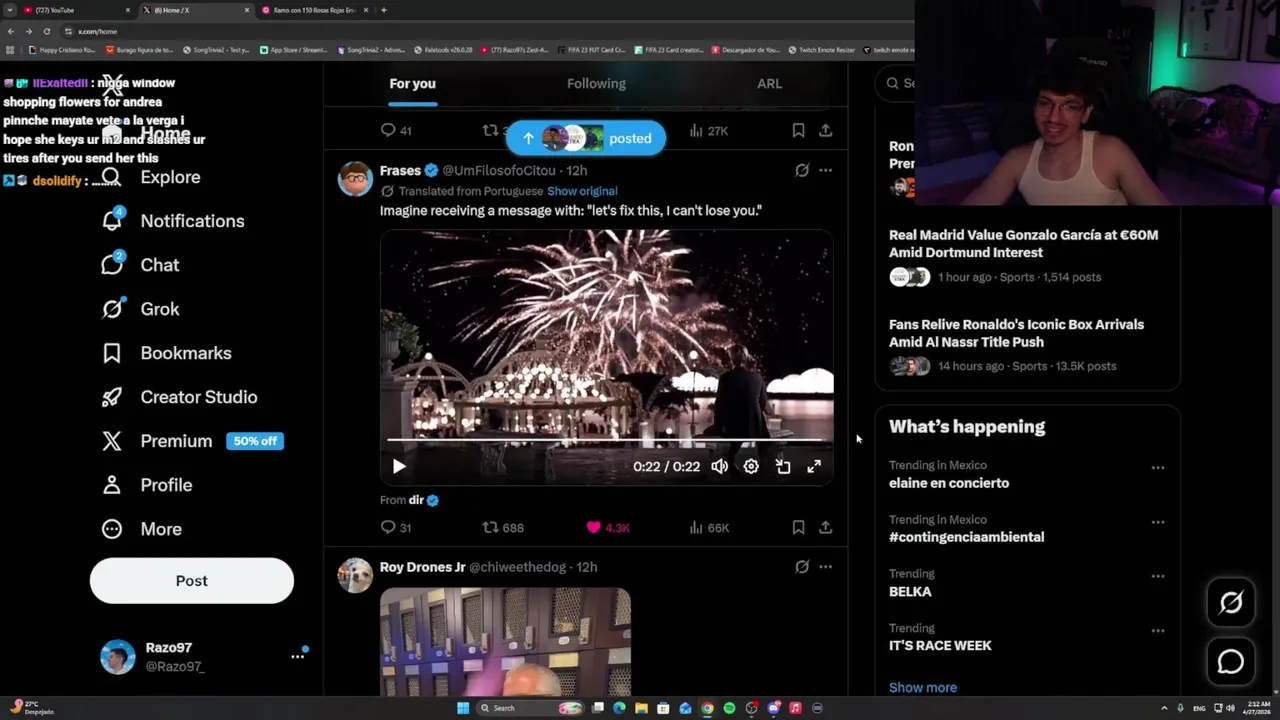
Task: Bookmark the top post with 27K views
Action: 798,130
